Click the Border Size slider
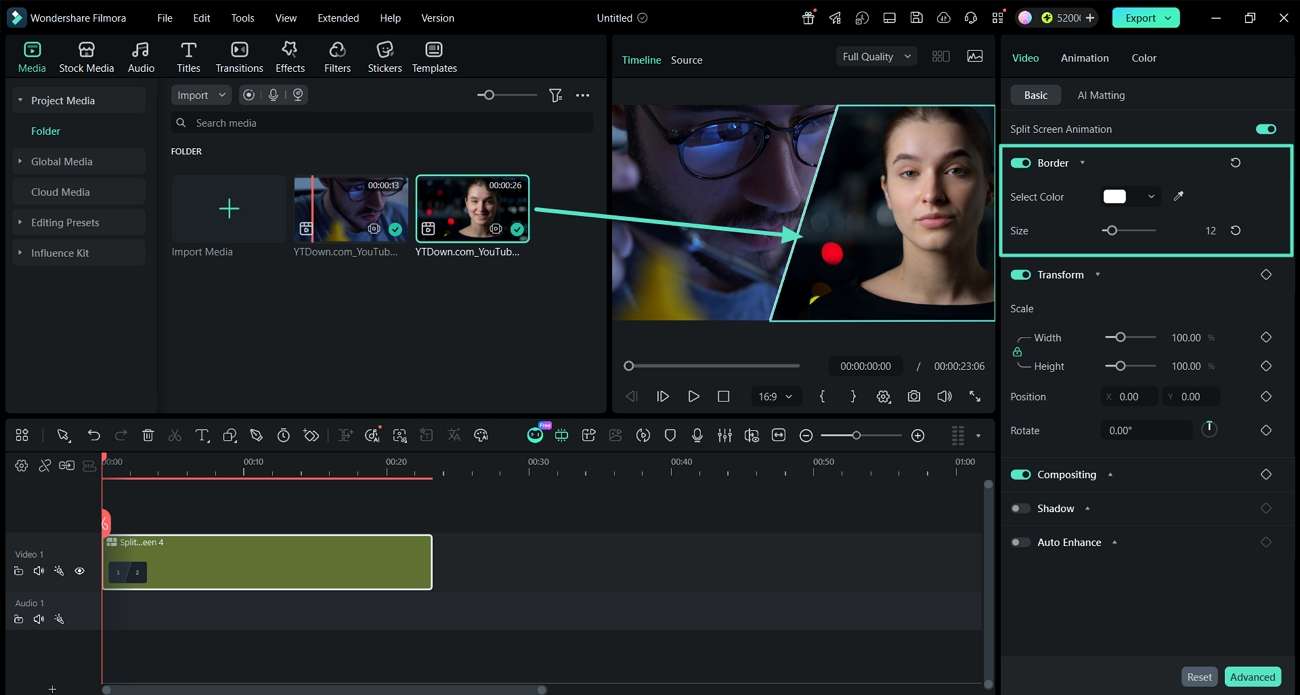 [x=1130, y=230]
